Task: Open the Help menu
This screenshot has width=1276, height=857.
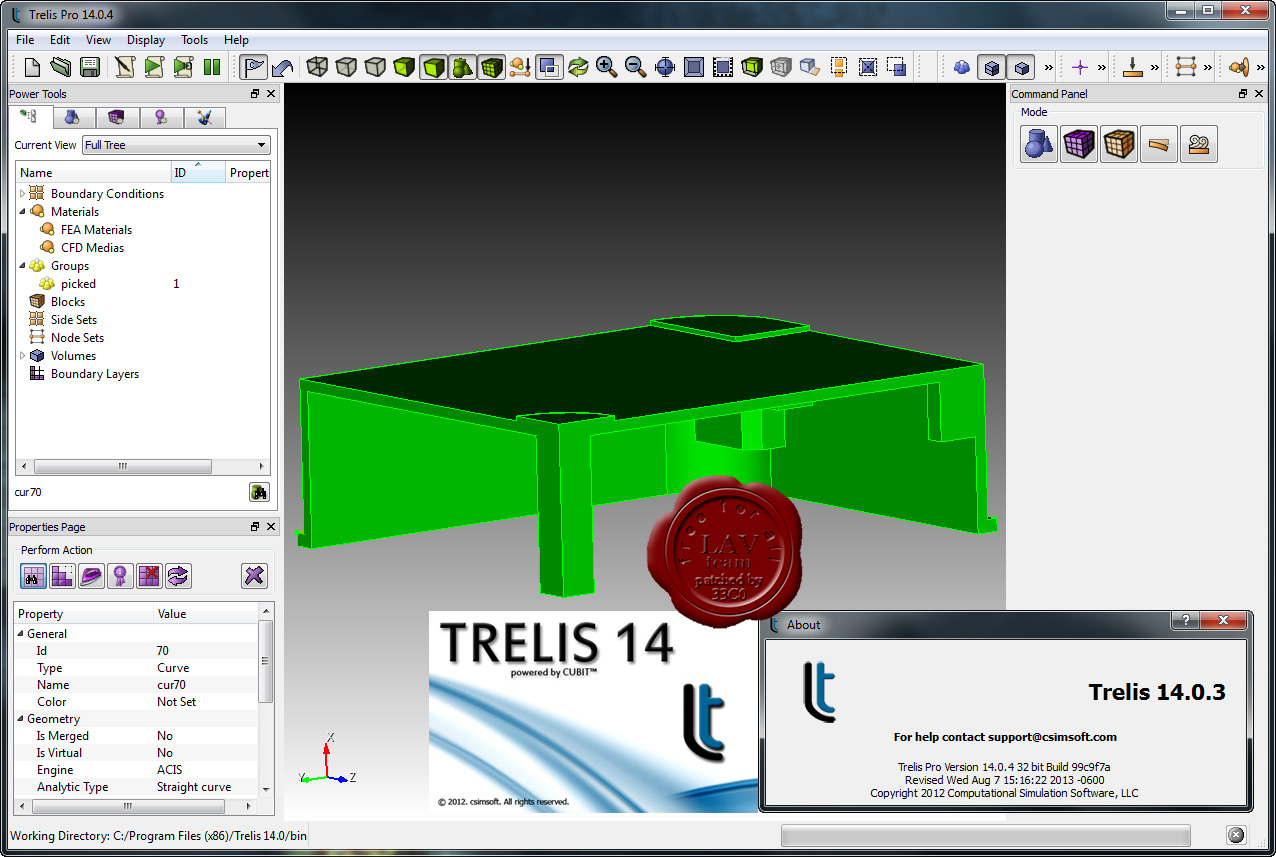Action: pos(237,40)
